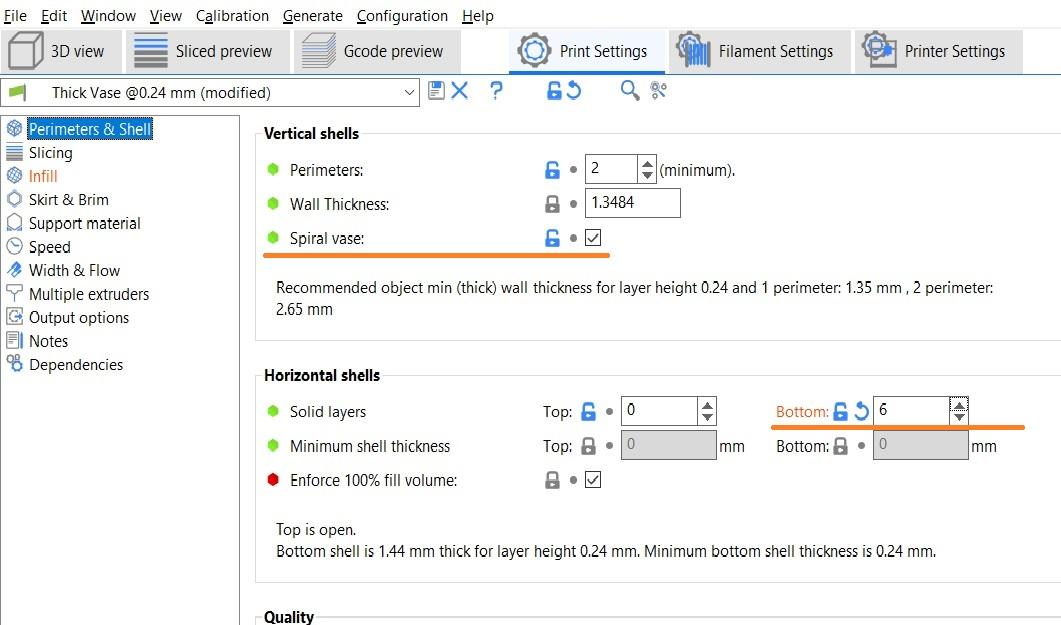Increase the Perimeters count
The image size is (1061, 625).
point(647,164)
